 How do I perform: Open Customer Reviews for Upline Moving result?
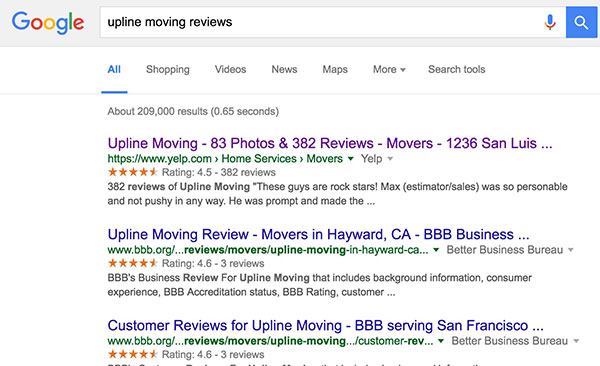pos(326,326)
